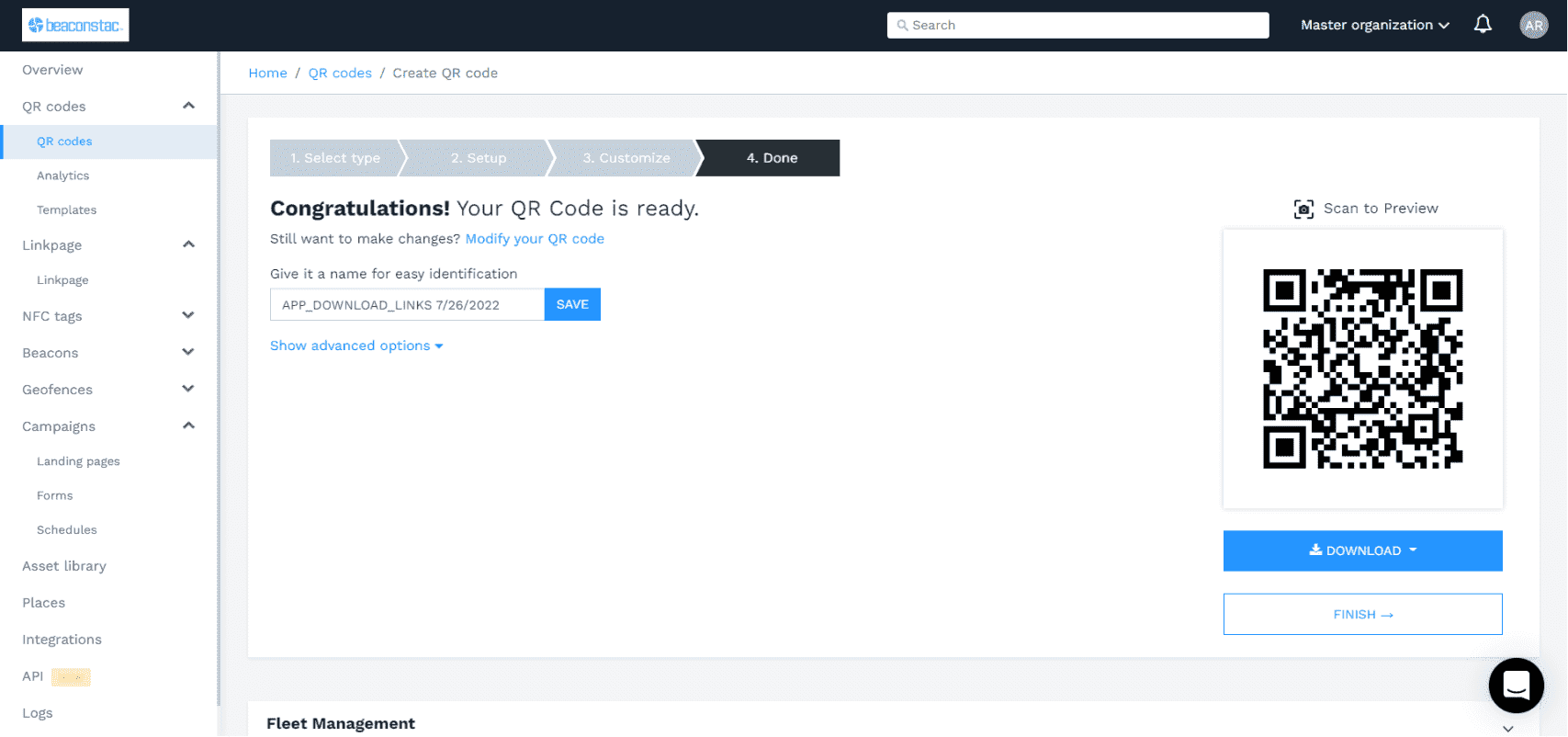Show advanced options
This screenshot has height=737, width=1568.
click(x=356, y=346)
